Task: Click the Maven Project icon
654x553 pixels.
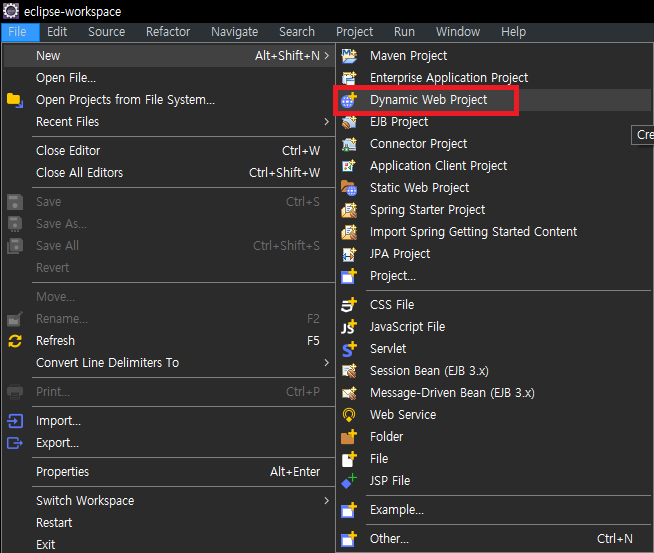Action: [349, 55]
